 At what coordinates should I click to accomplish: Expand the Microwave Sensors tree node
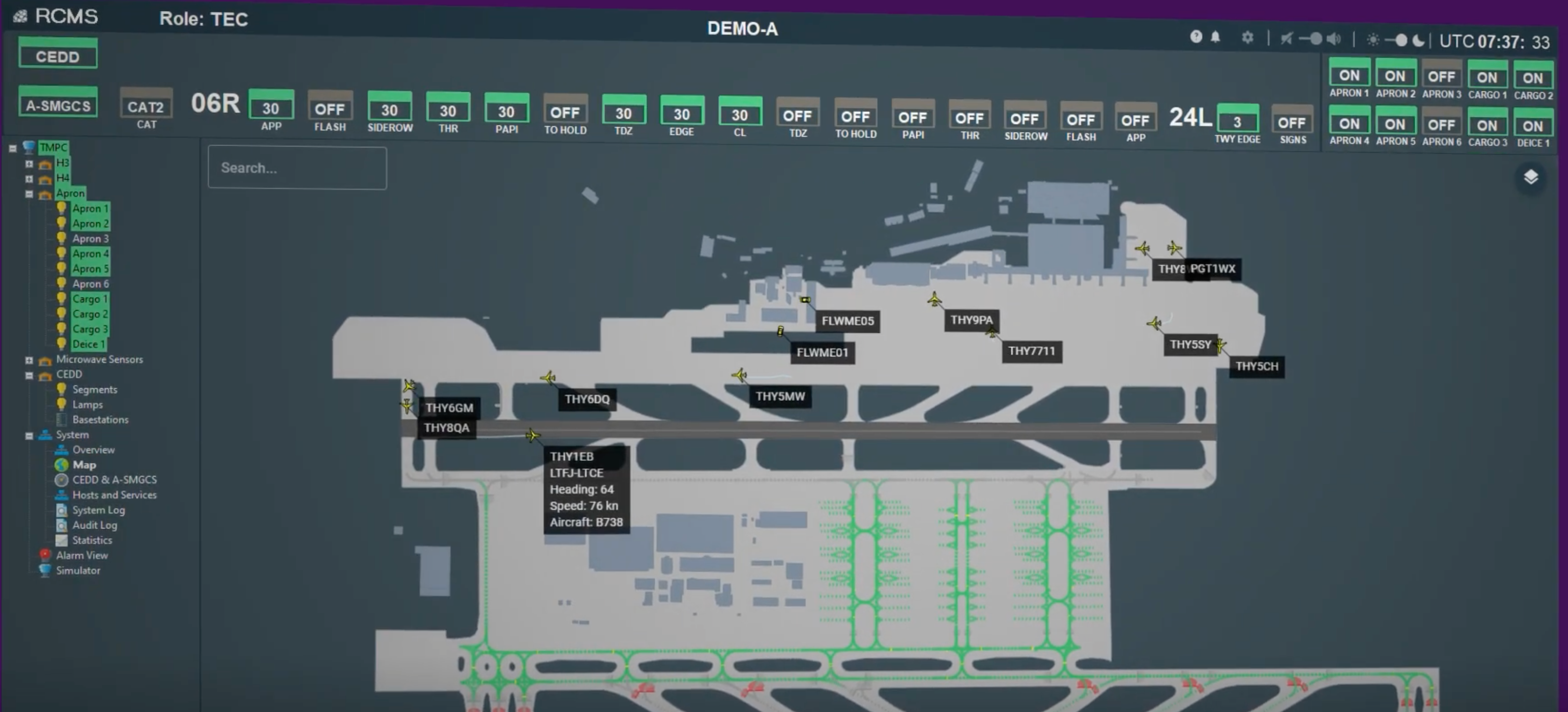click(29, 360)
